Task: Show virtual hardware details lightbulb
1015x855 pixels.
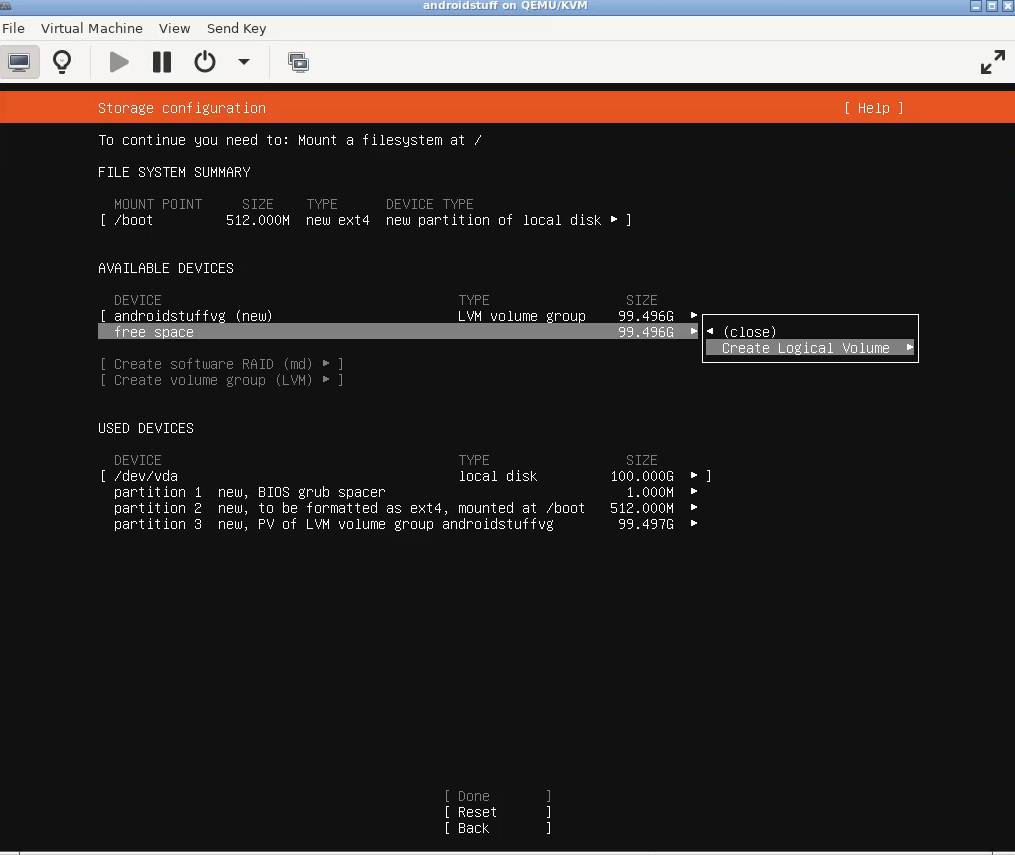Action: tap(62, 62)
